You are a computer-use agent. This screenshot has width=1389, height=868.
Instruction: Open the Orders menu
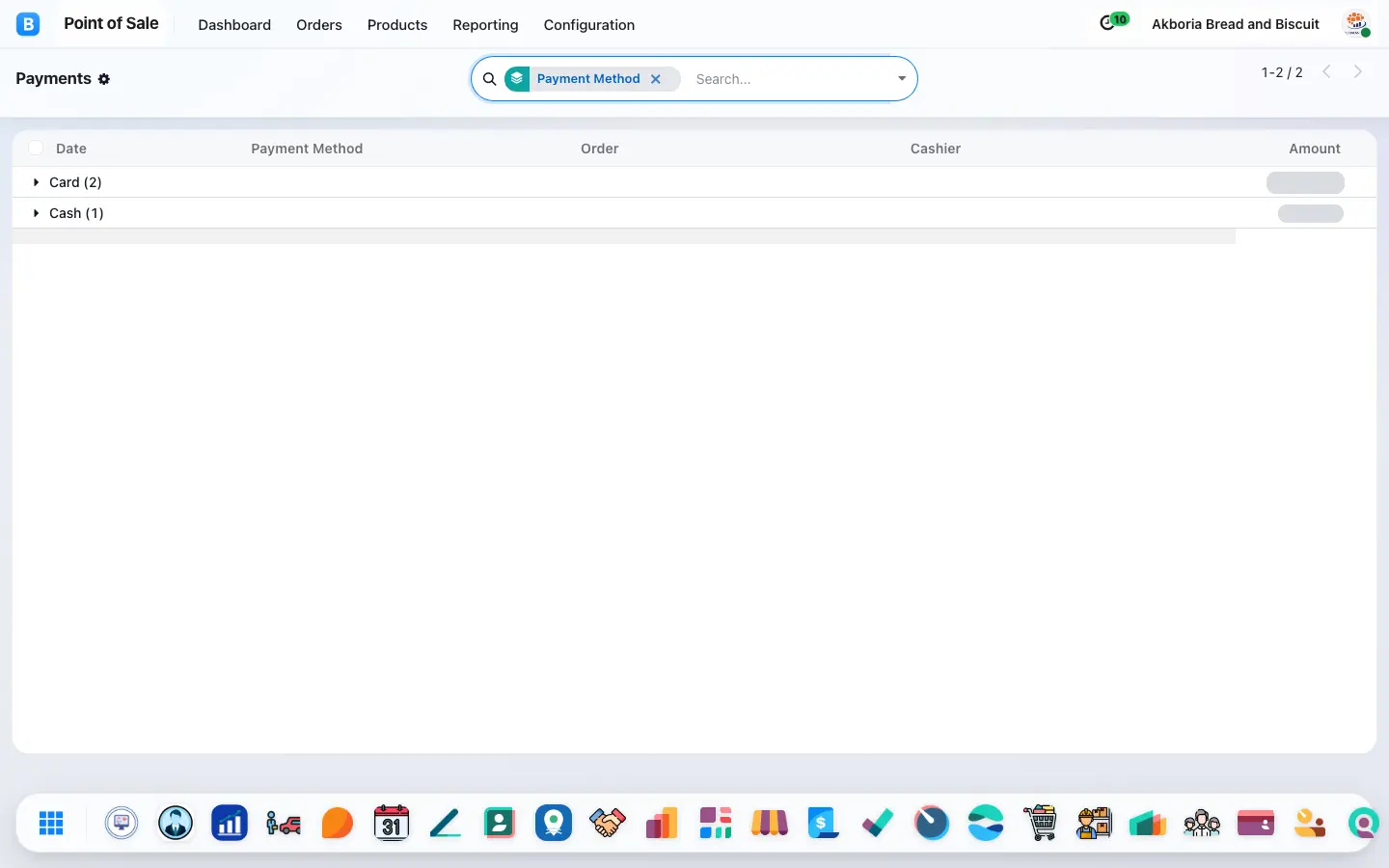(319, 25)
